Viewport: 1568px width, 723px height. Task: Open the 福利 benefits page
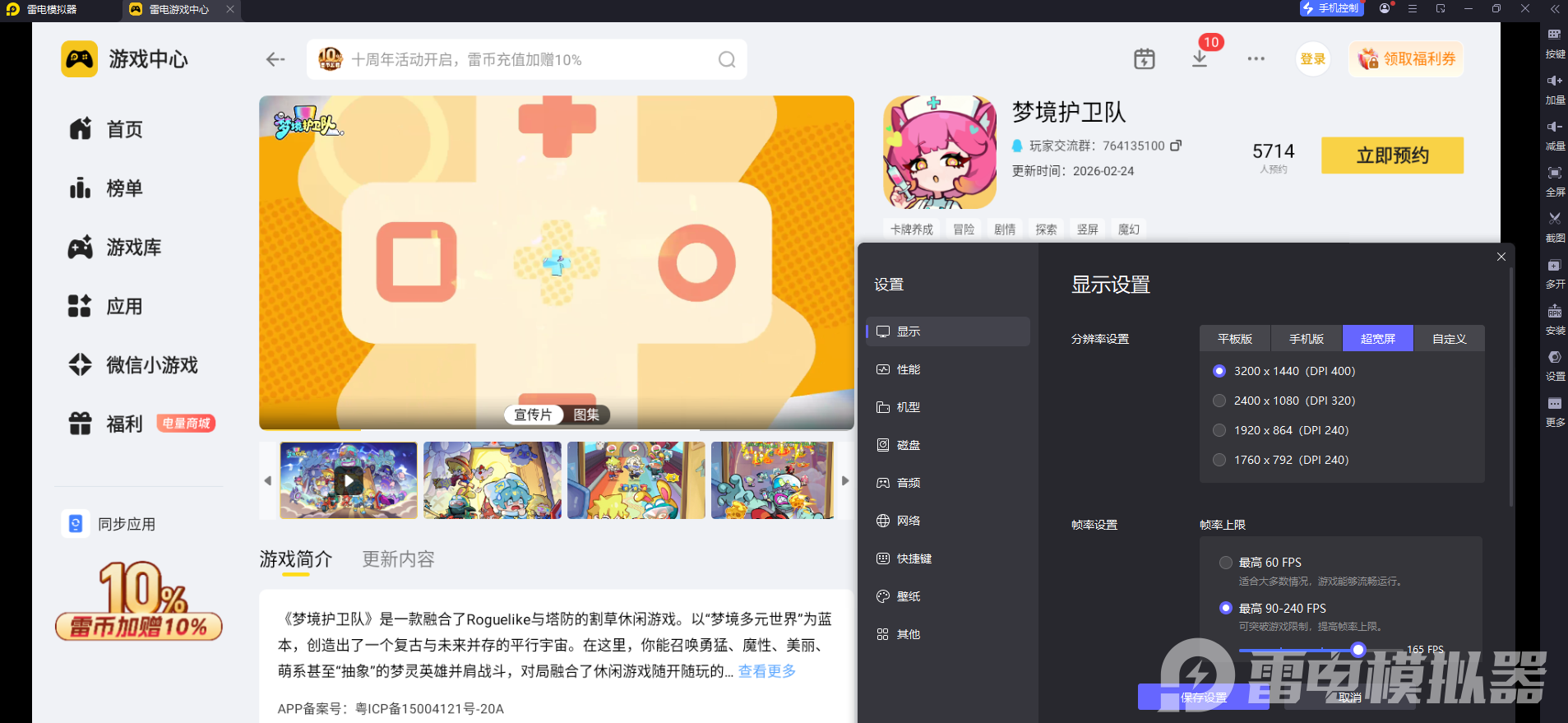(107, 424)
